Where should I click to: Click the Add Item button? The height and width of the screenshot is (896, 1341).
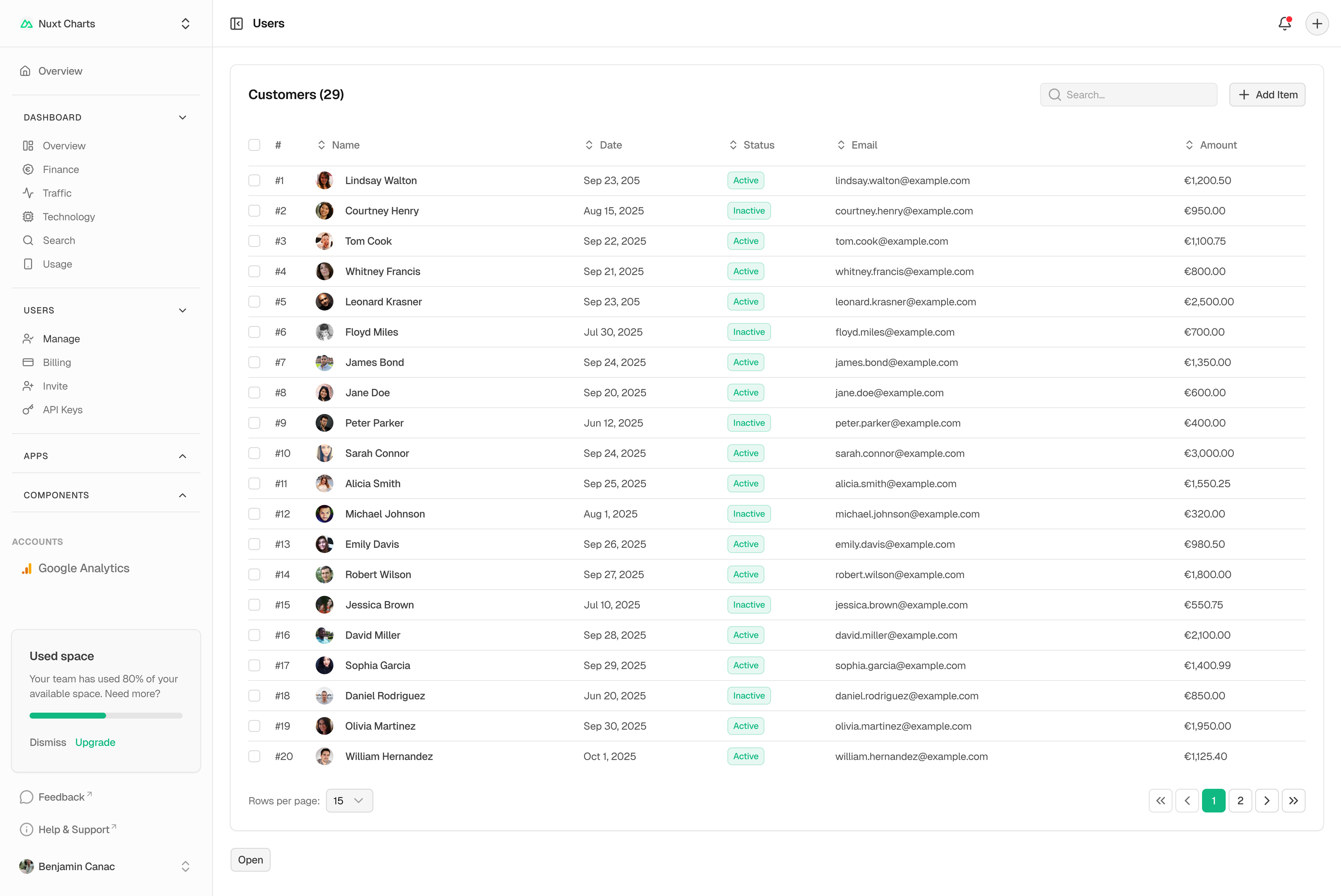(1267, 95)
